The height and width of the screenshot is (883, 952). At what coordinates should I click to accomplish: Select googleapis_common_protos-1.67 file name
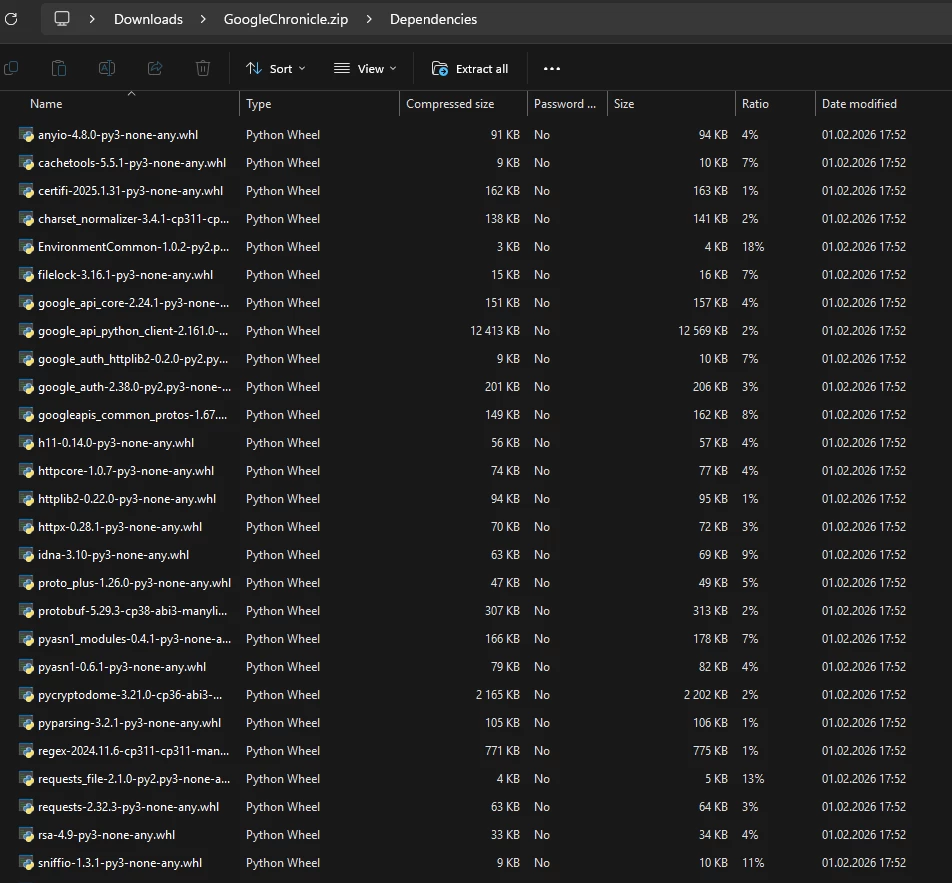click(132, 415)
